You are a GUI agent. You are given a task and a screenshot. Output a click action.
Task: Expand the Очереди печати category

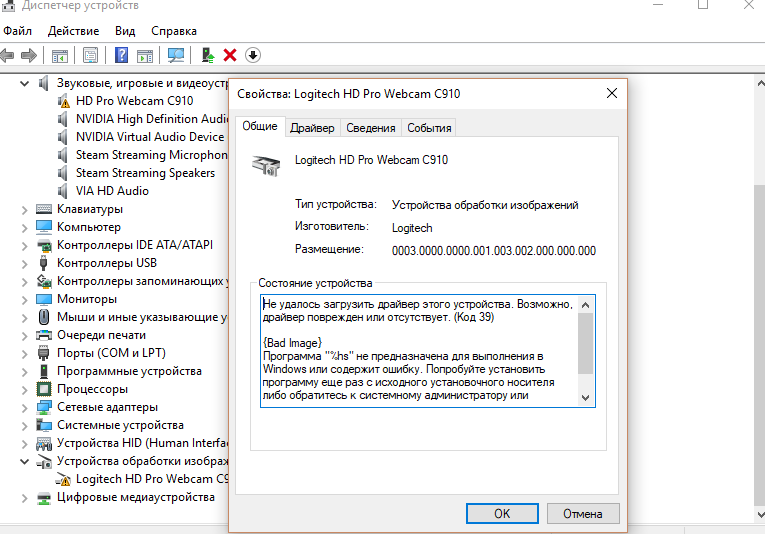[x=24, y=336]
